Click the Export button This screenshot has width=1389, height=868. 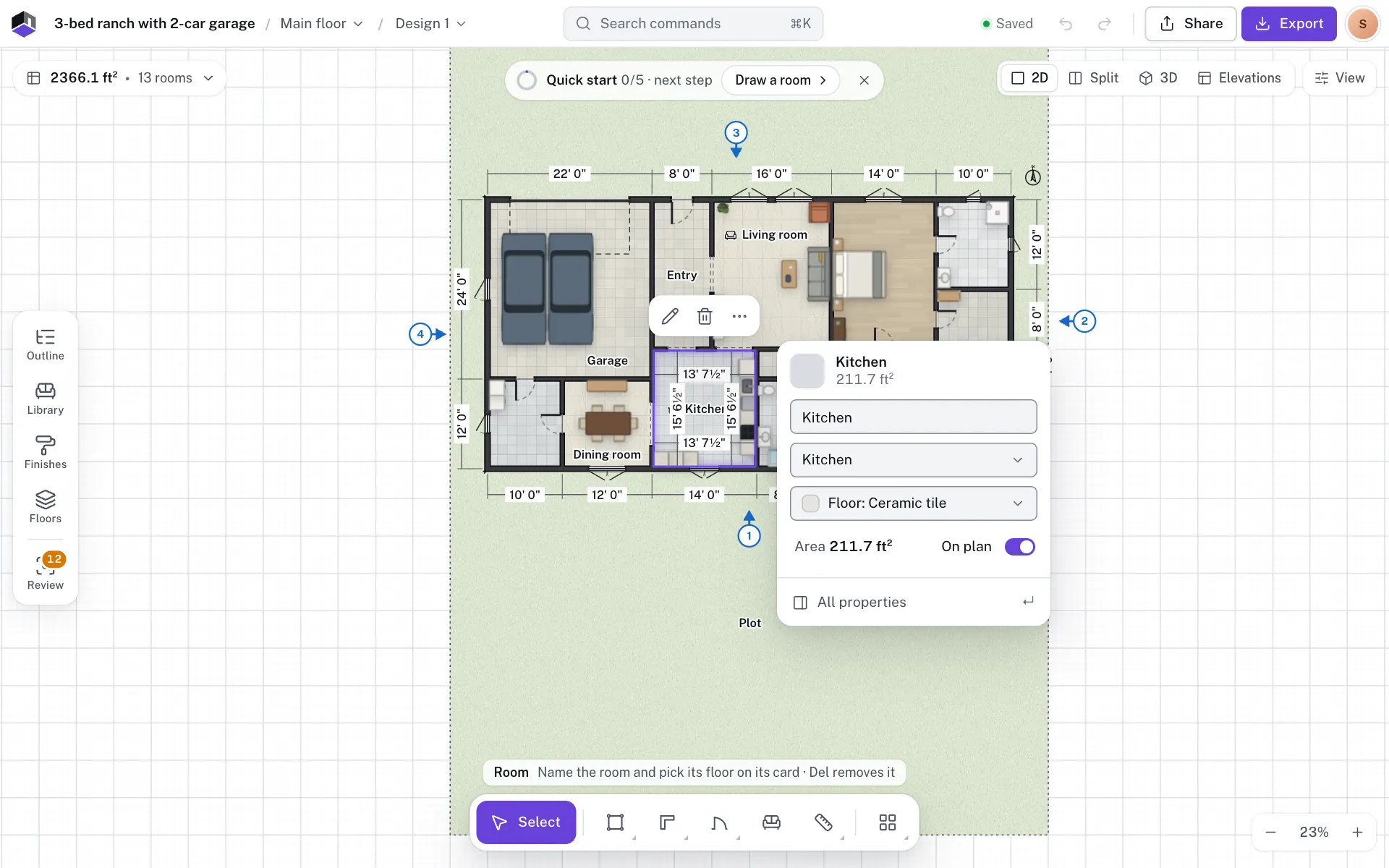1289,24
